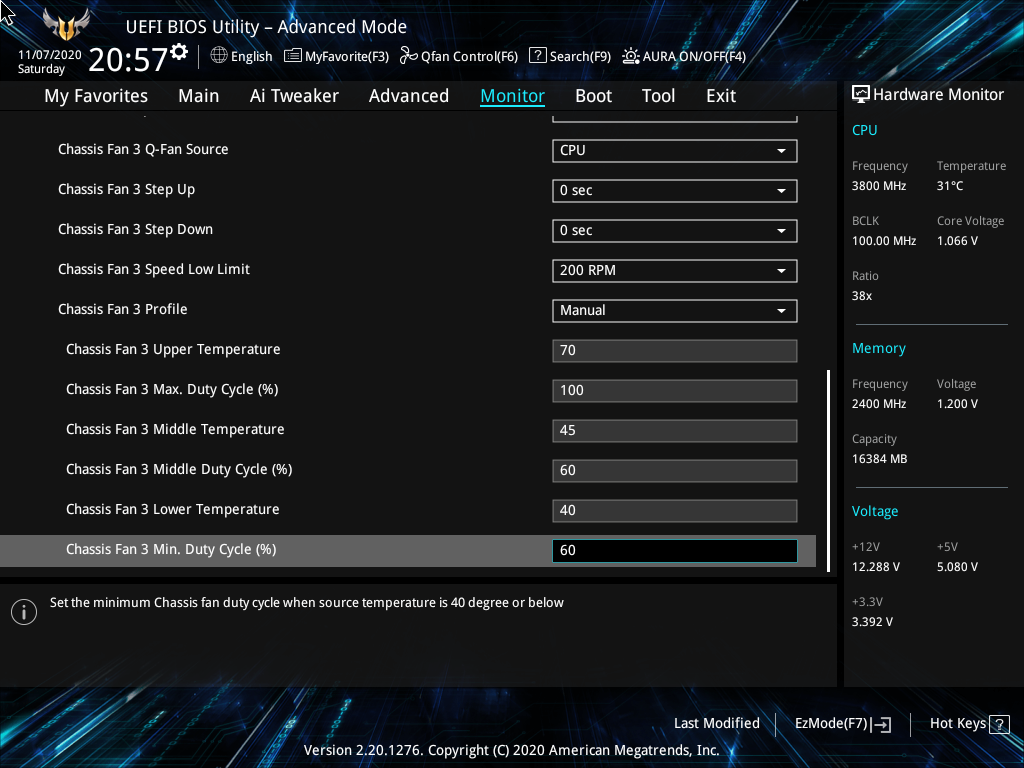Click the info icon in help area
This screenshot has width=1024, height=768.
pos(24,612)
